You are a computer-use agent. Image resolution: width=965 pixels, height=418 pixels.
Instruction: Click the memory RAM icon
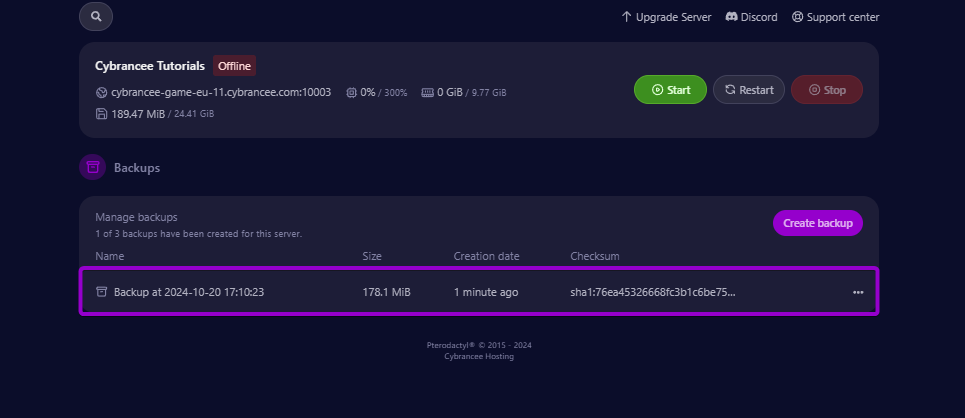tap(428, 93)
